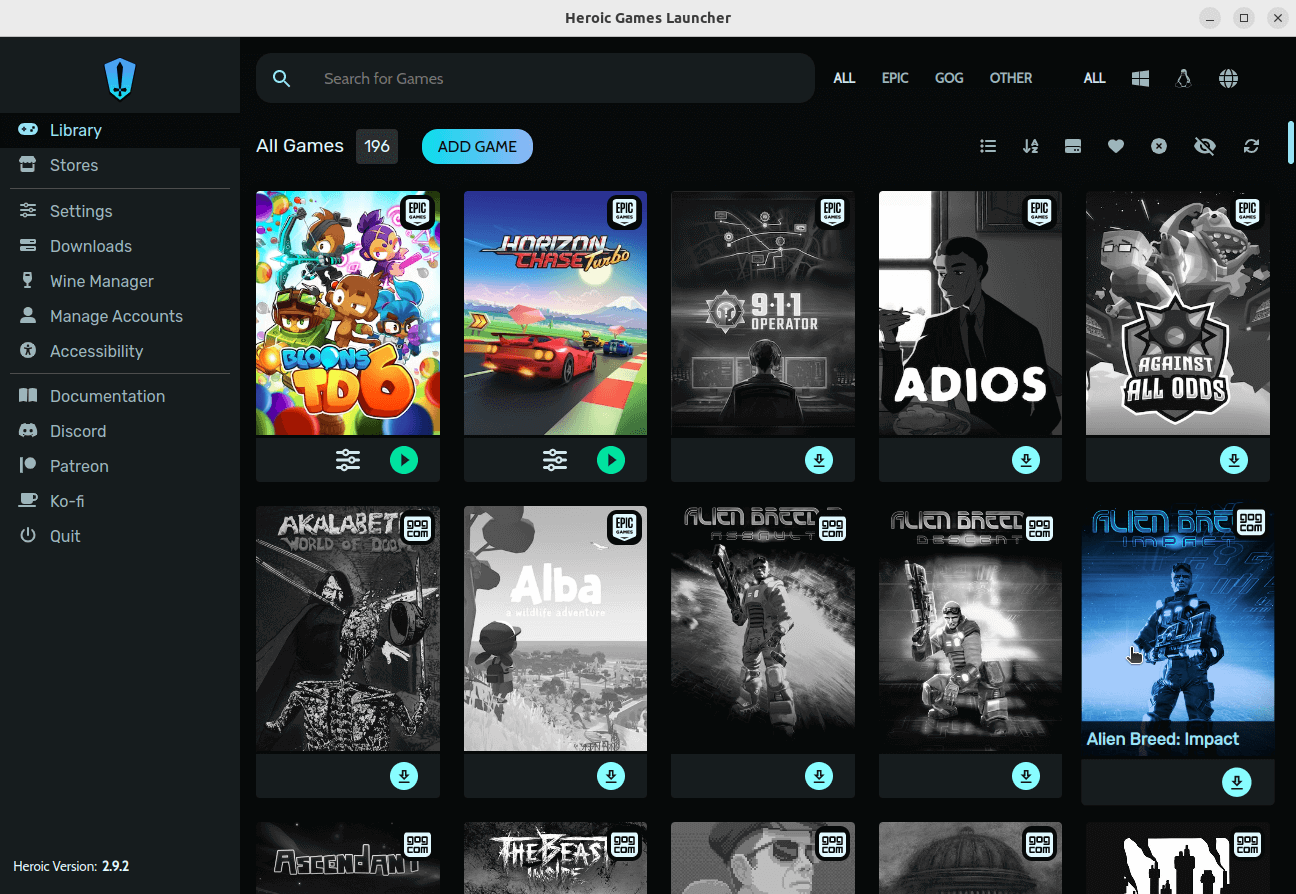This screenshot has width=1296, height=894.
Task: Open the Documentation link
Action: (x=120, y=396)
